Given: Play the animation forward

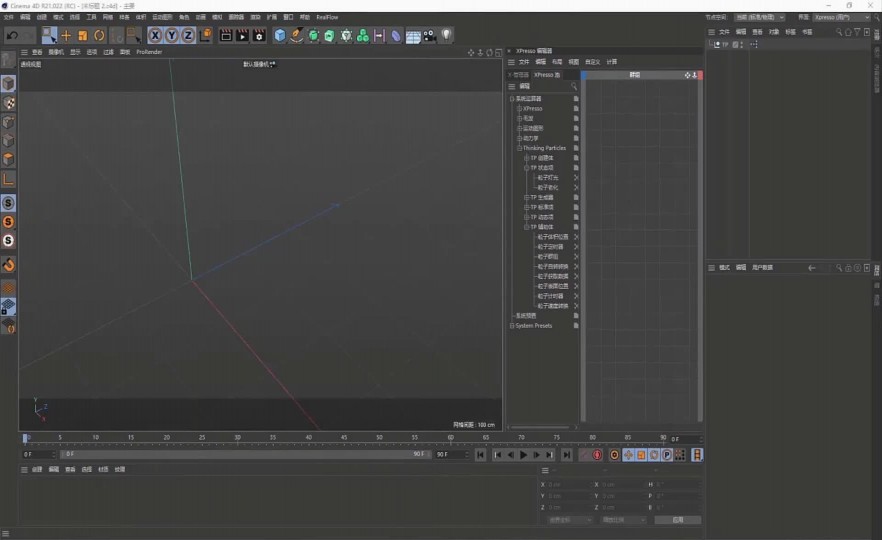Looking at the screenshot, I should click(x=523, y=454).
